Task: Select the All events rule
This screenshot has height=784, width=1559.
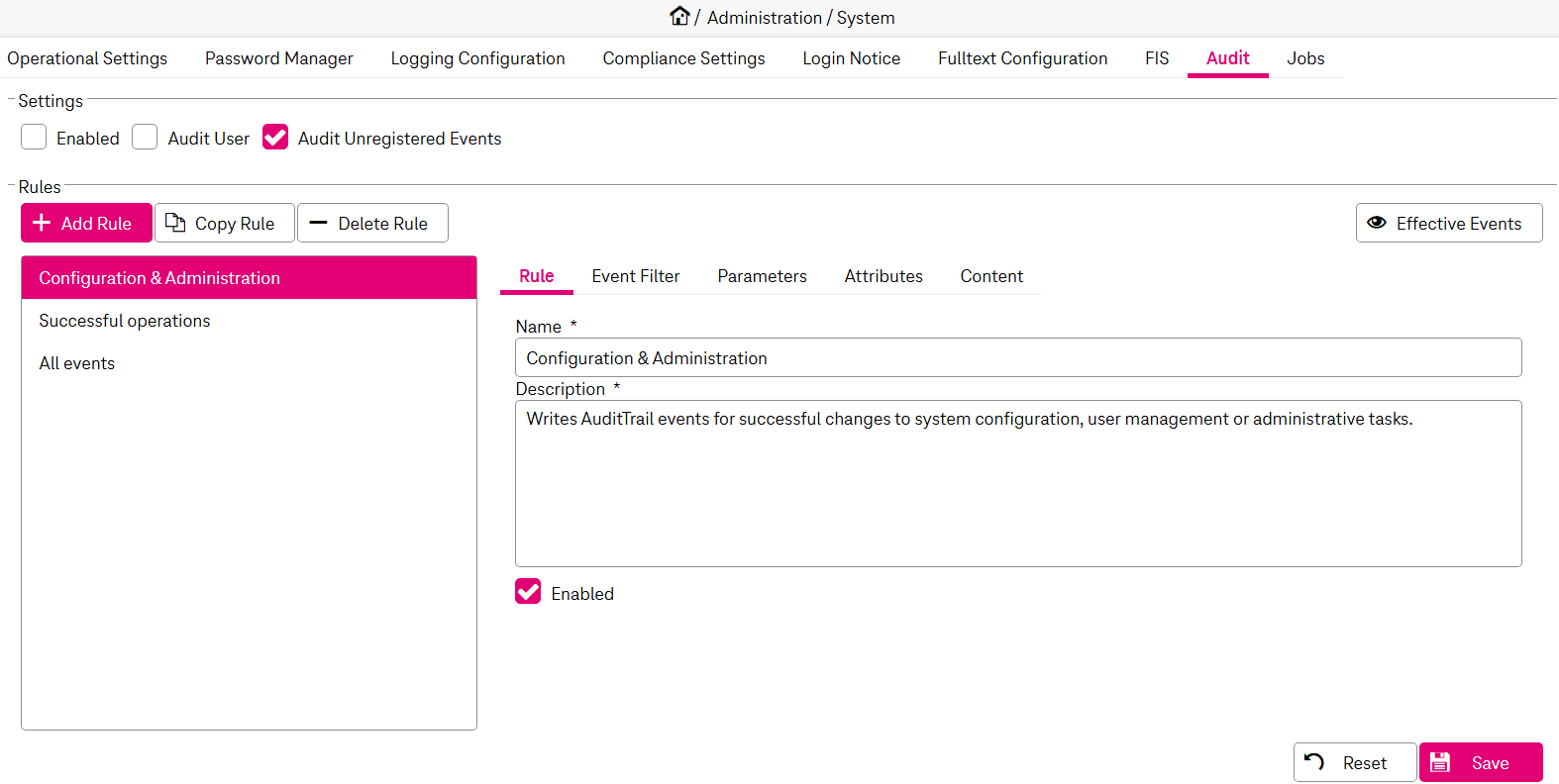Action: pyautogui.click(x=77, y=363)
